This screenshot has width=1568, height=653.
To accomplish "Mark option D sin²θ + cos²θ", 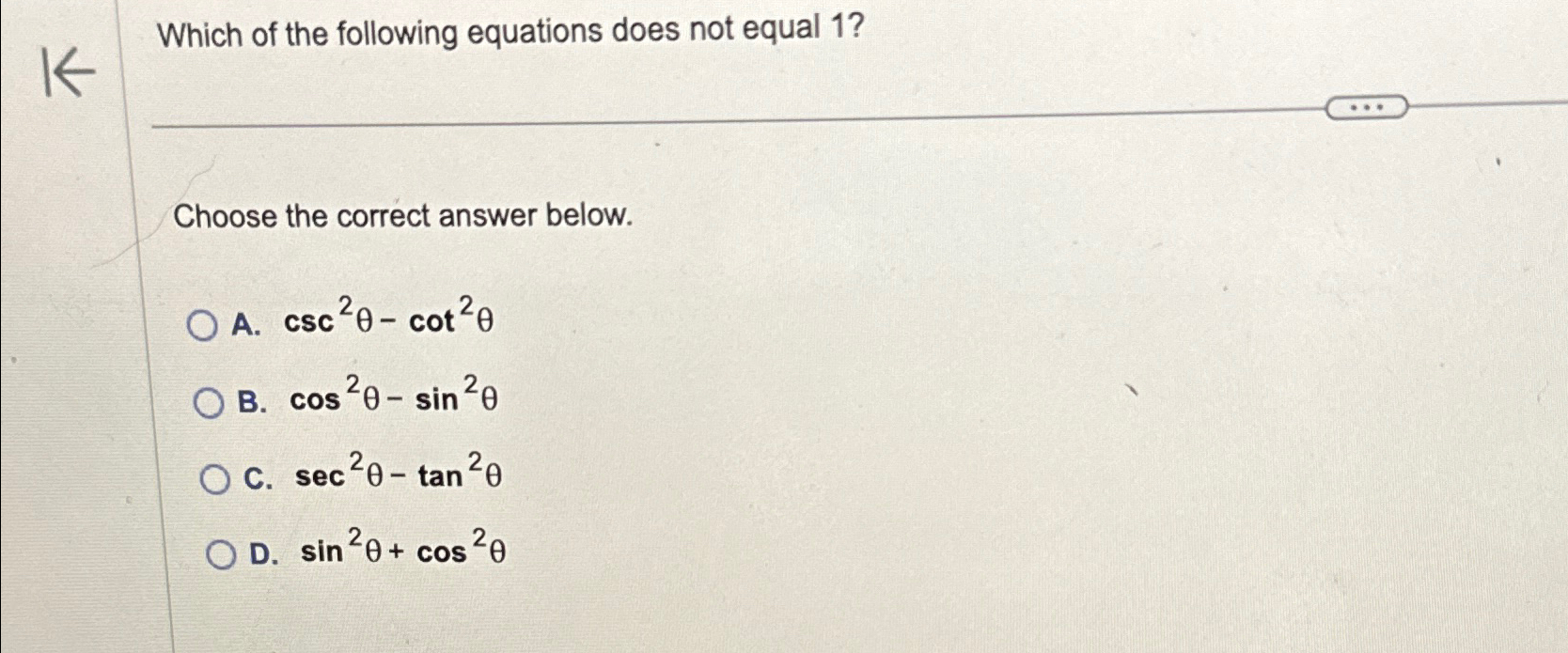I will pos(222,555).
